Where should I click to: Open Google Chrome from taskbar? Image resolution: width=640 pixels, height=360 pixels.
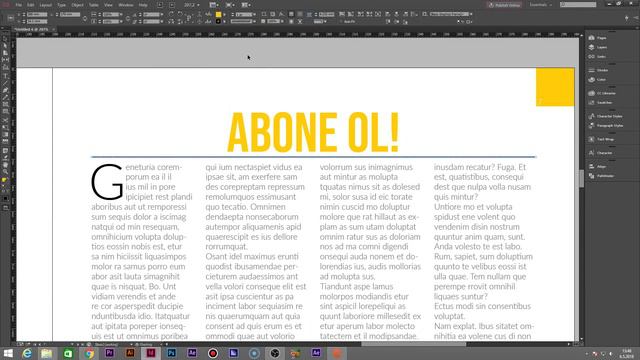pyautogui.click(x=89, y=353)
